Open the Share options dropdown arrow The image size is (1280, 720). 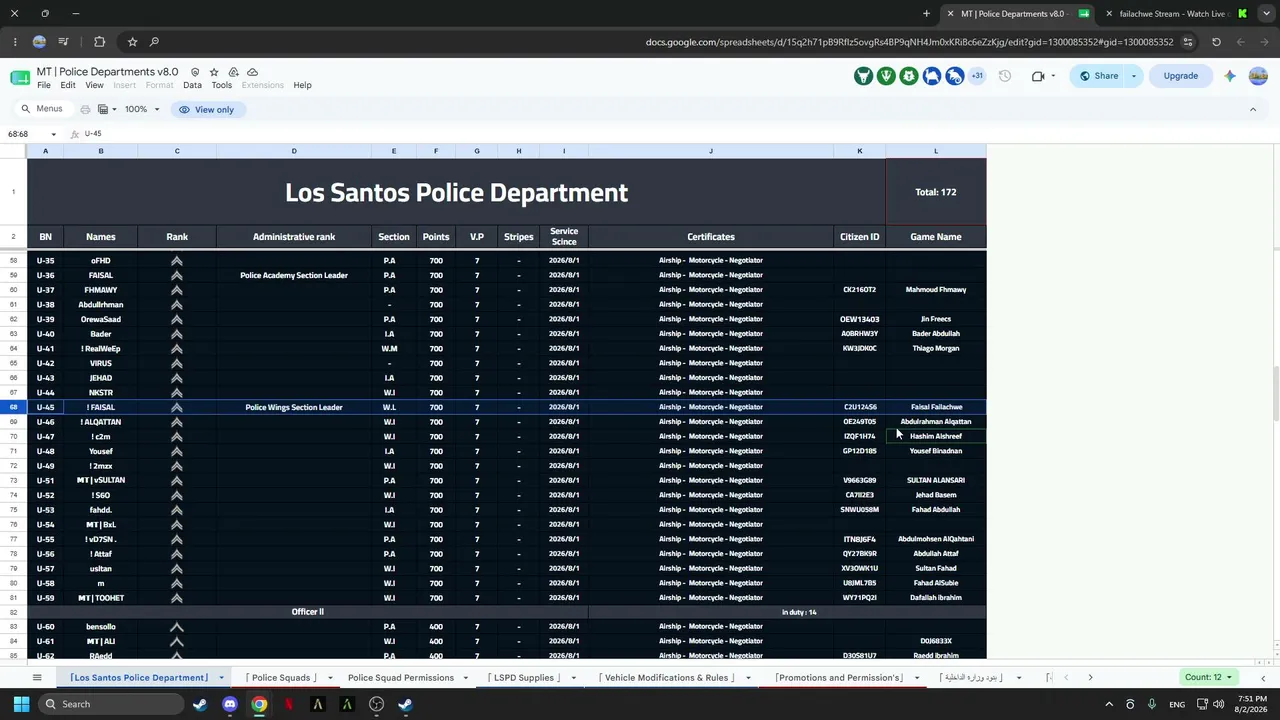(x=1133, y=76)
